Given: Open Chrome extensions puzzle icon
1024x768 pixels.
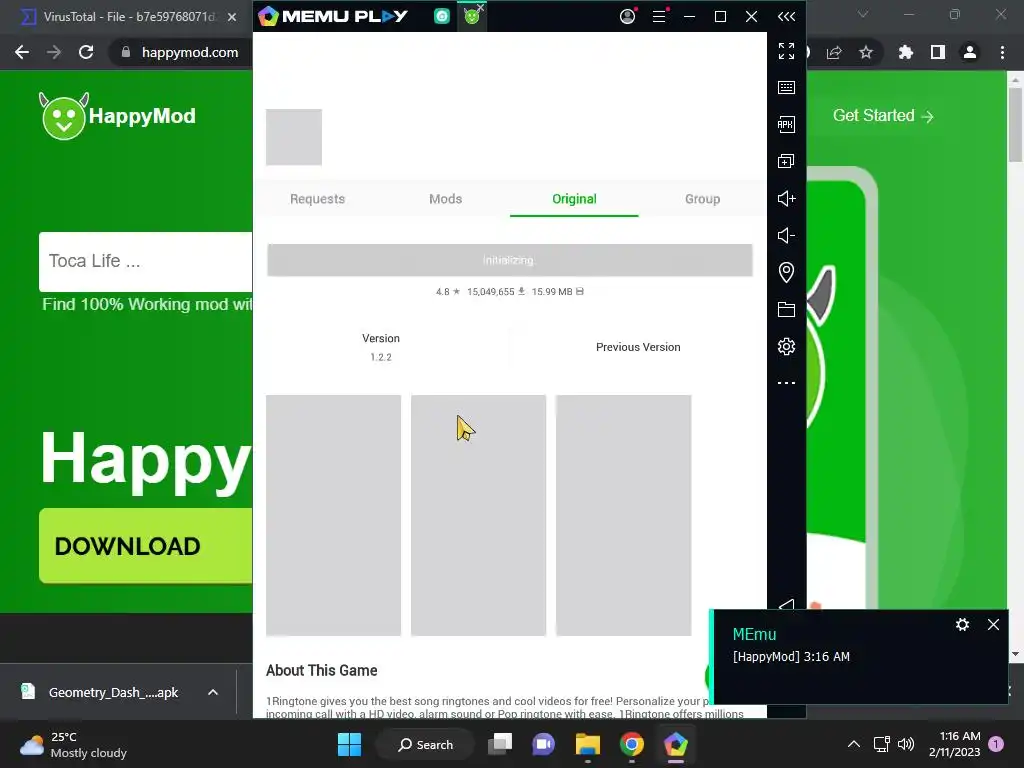Looking at the screenshot, I should pyautogui.click(x=905, y=52).
